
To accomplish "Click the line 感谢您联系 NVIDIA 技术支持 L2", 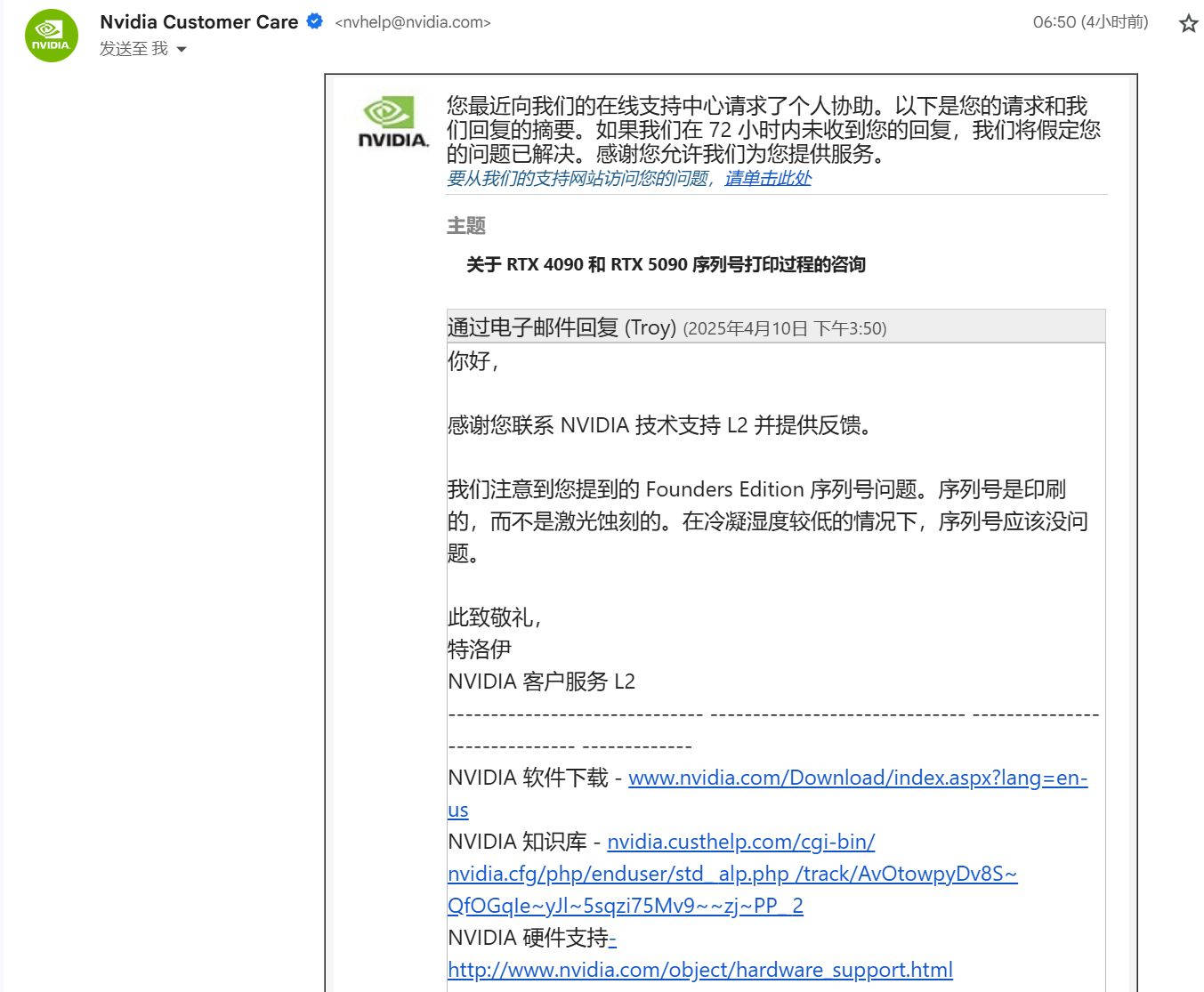I will coord(660,425).
